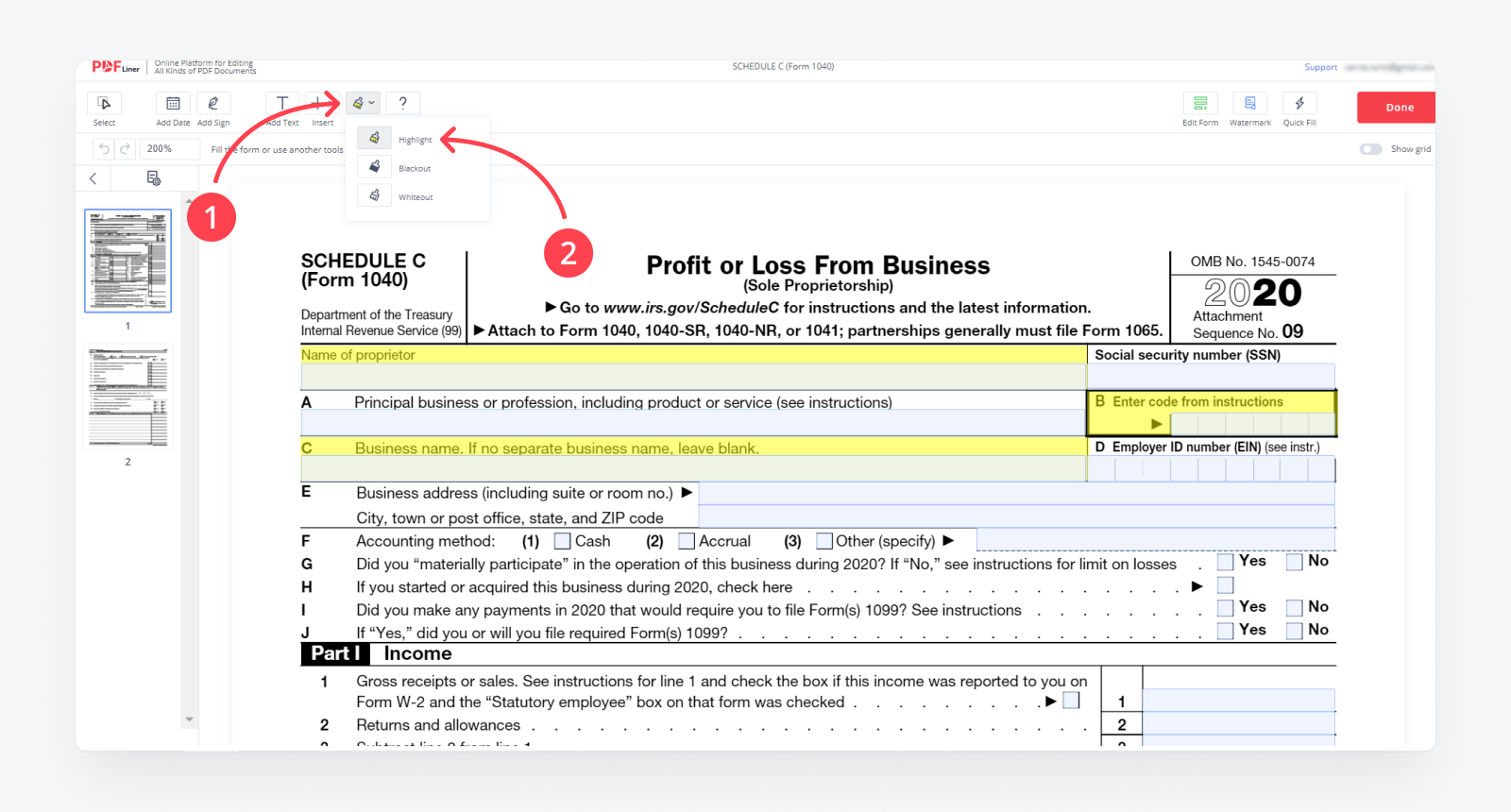Select Blackout from the dropdown menu
The width and height of the screenshot is (1511, 812).
(x=414, y=168)
